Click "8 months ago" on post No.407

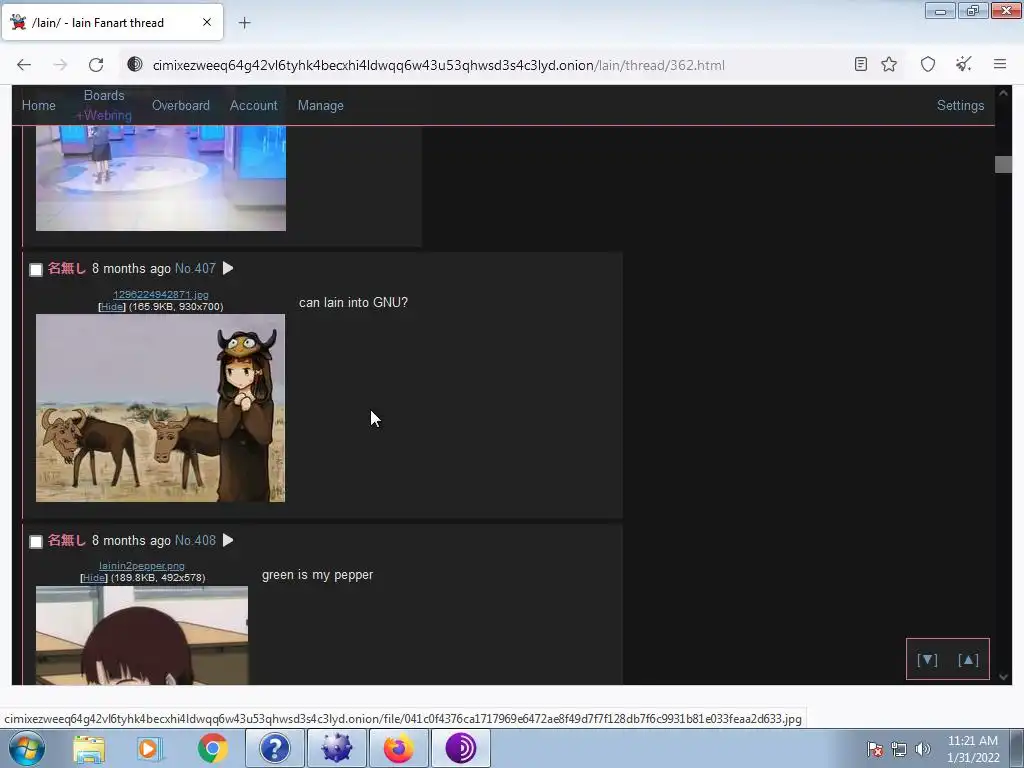click(131, 268)
